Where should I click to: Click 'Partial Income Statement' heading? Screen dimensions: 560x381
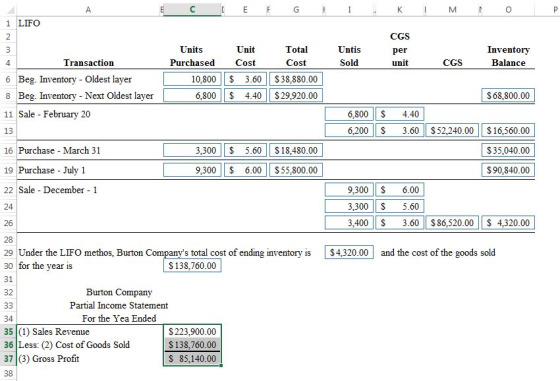(x=119, y=306)
